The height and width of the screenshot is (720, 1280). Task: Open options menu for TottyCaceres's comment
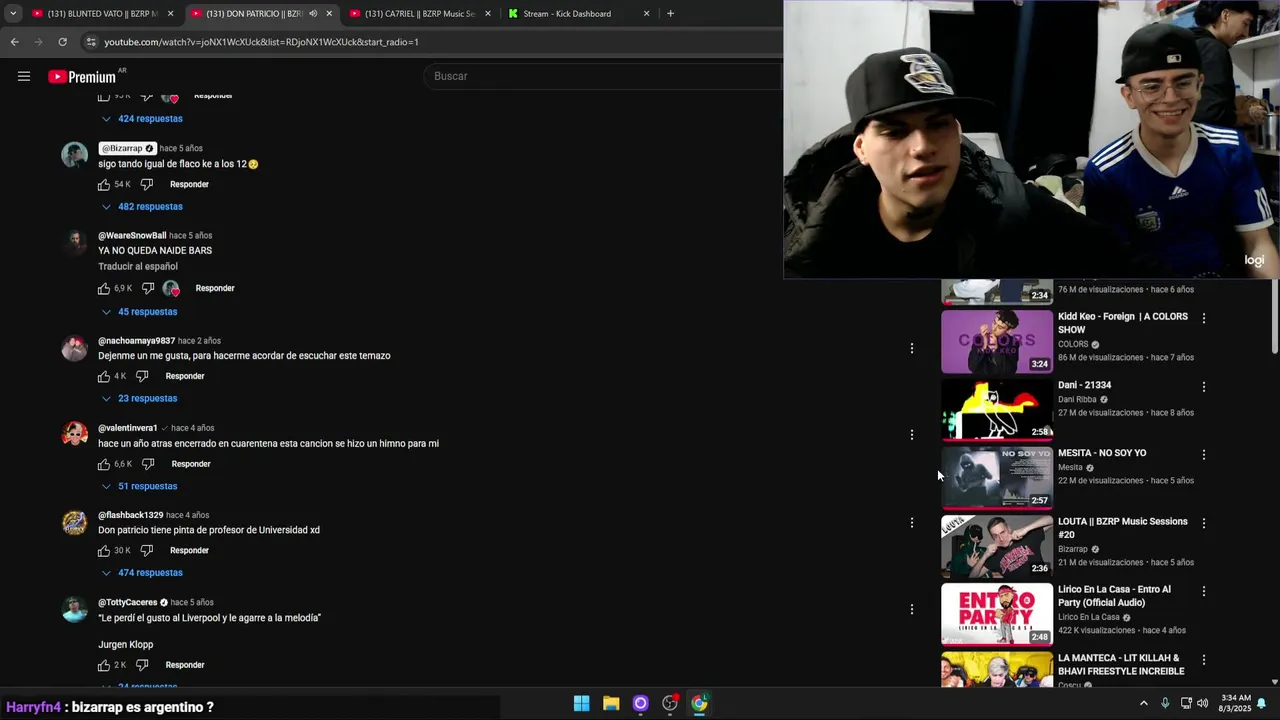click(911, 609)
